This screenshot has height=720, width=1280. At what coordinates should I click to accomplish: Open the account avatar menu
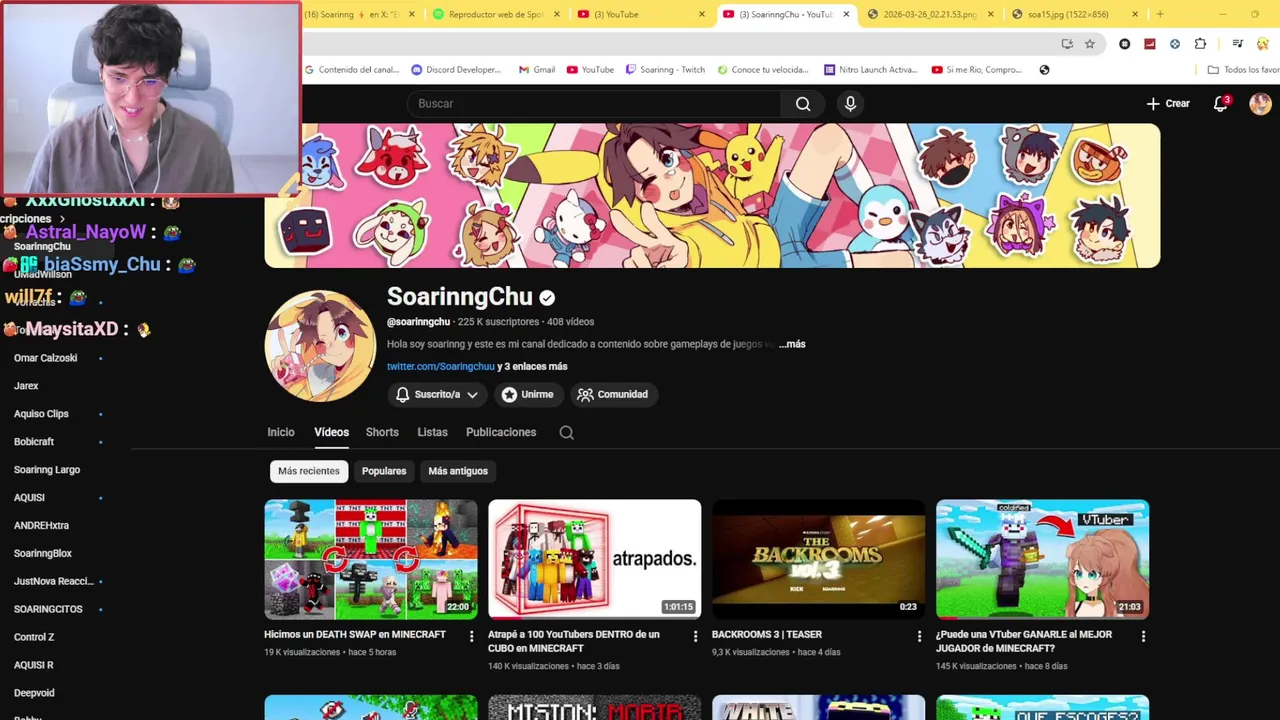[1260, 104]
